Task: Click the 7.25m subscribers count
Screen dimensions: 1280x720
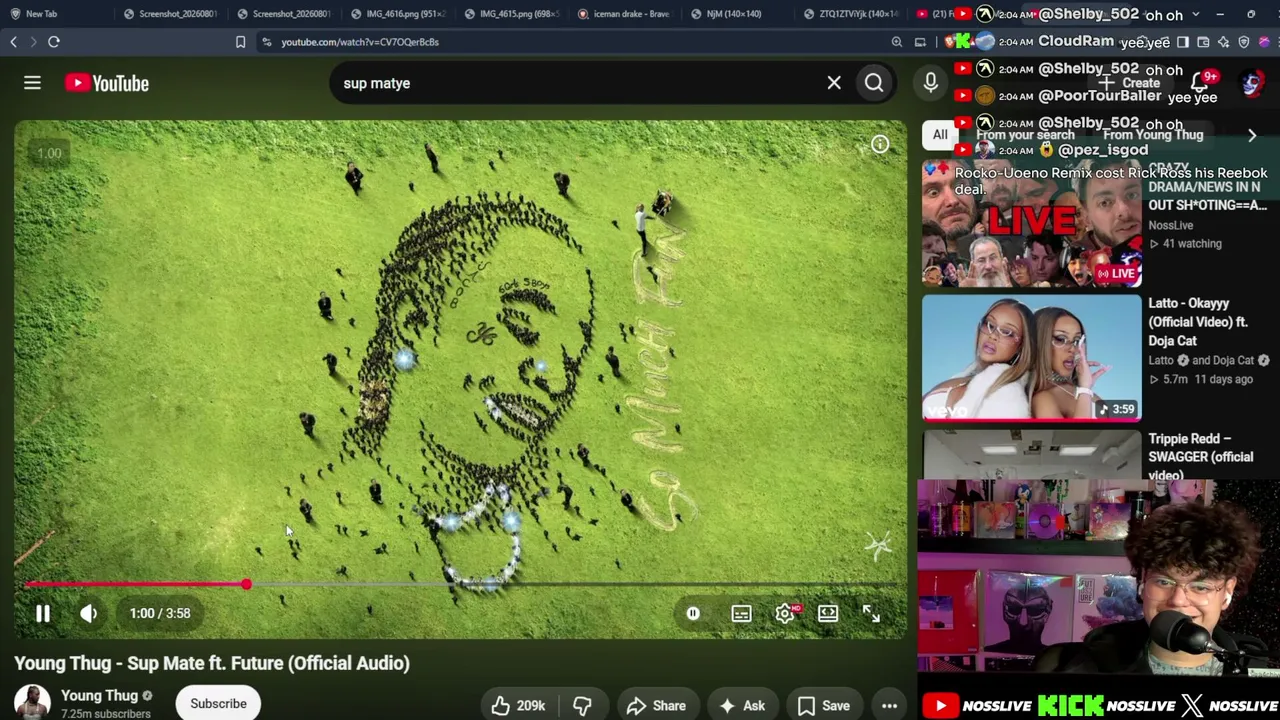Action: coord(106,714)
